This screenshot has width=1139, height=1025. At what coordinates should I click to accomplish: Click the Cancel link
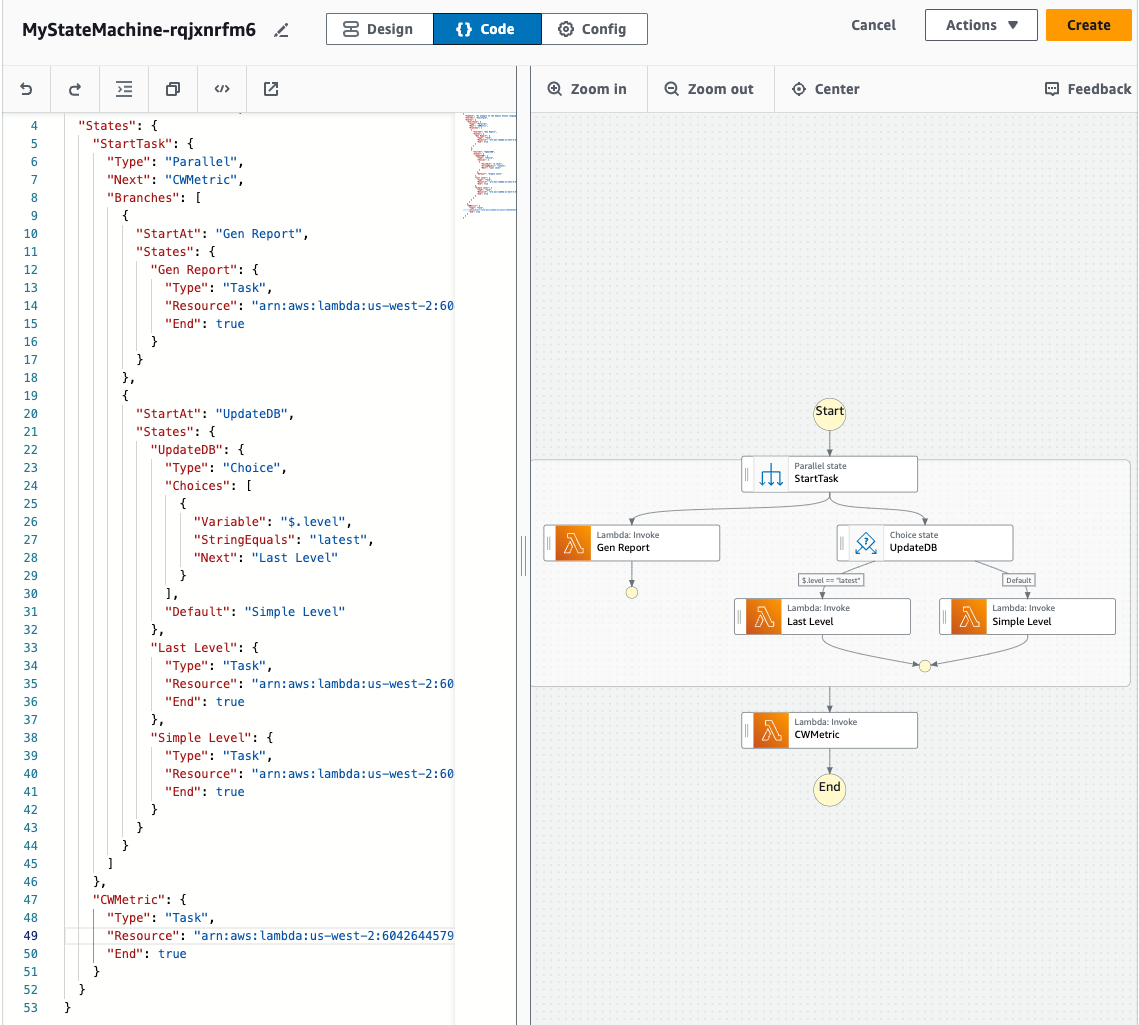[x=873, y=25]
